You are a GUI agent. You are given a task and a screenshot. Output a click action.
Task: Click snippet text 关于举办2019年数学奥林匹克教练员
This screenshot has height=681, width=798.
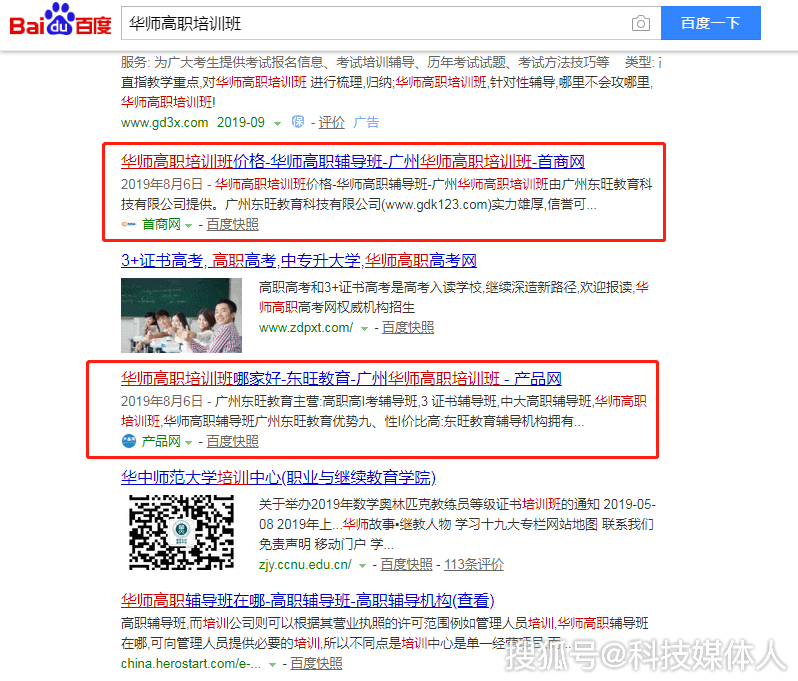point(390,504)
